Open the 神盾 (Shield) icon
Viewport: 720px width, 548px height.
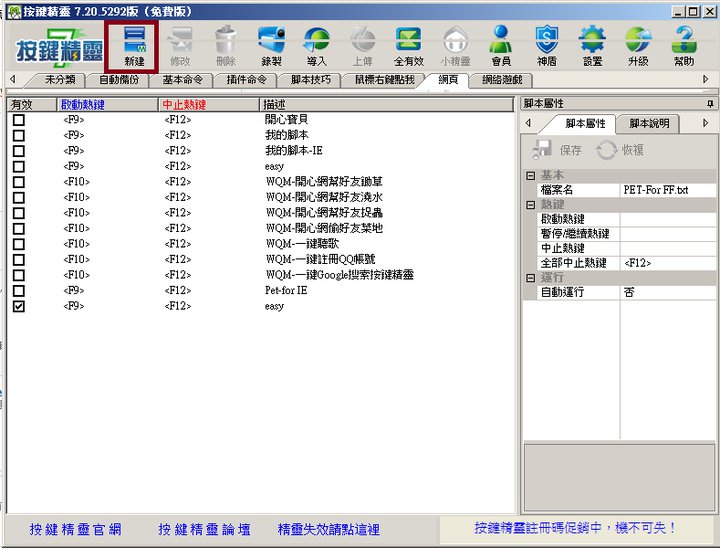point(546,45)
